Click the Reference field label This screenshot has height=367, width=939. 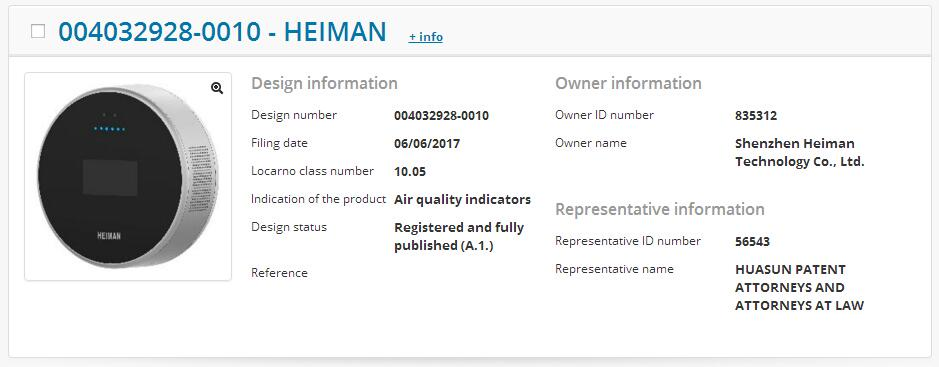[x=279, y=273]
